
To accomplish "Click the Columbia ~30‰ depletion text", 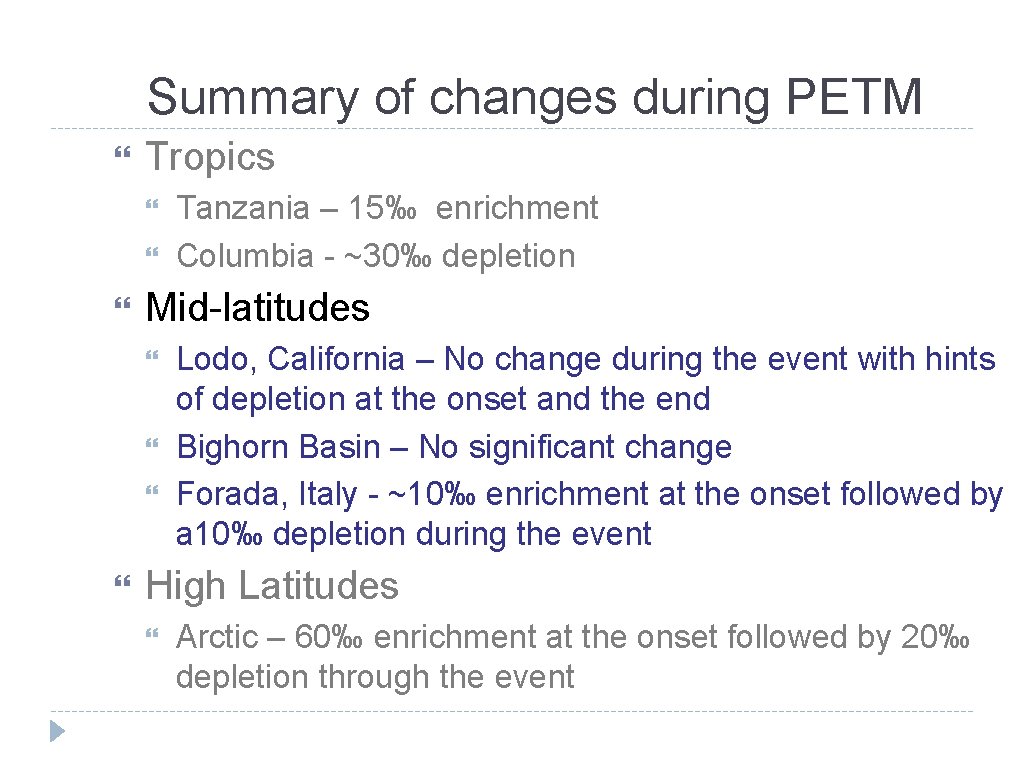I will pos(376,256).
